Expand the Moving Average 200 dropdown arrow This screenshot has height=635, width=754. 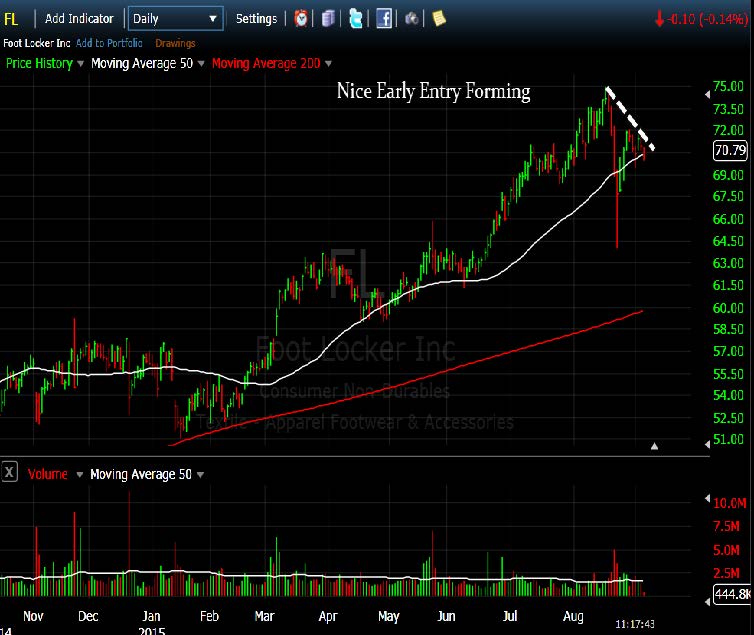tap(328, 63)
